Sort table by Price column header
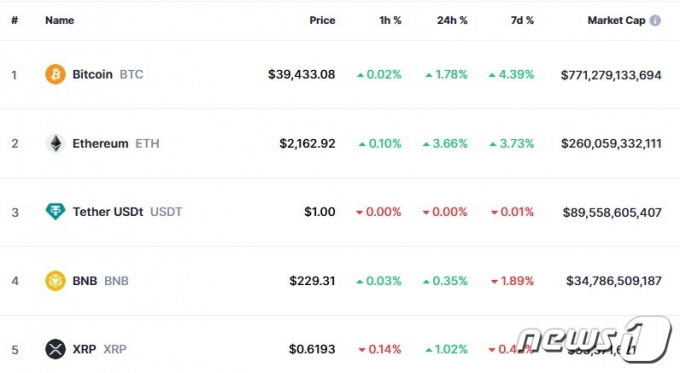 tap(322, 20)
